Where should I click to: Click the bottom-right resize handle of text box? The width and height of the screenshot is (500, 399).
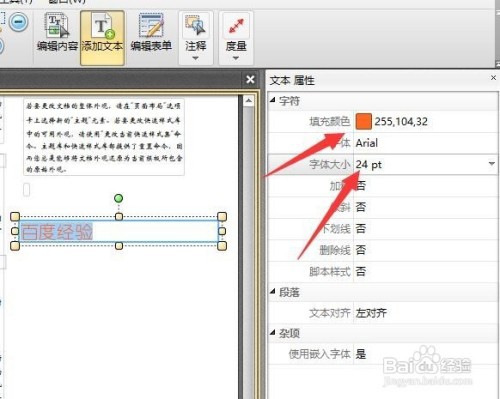[x=222, y=246]
